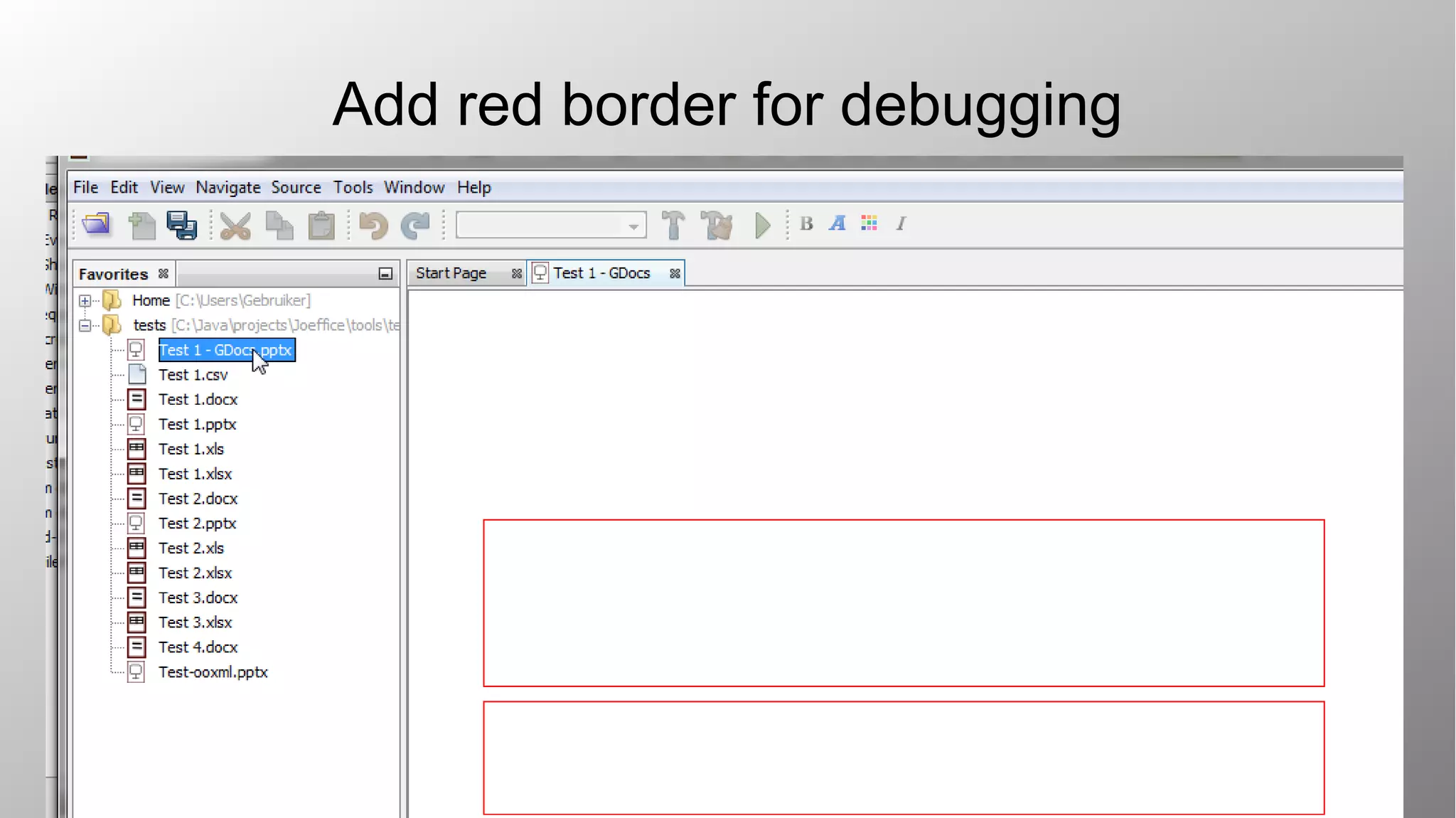Open the color grid palette icon
Screen dimensions: 1456x818
(869, 223)
